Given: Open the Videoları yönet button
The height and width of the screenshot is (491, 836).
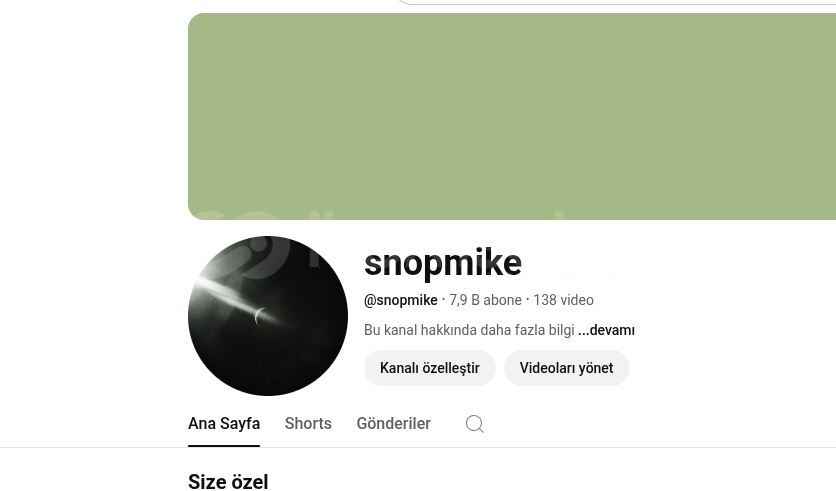Looking at the screenshot, I should 567,368.
